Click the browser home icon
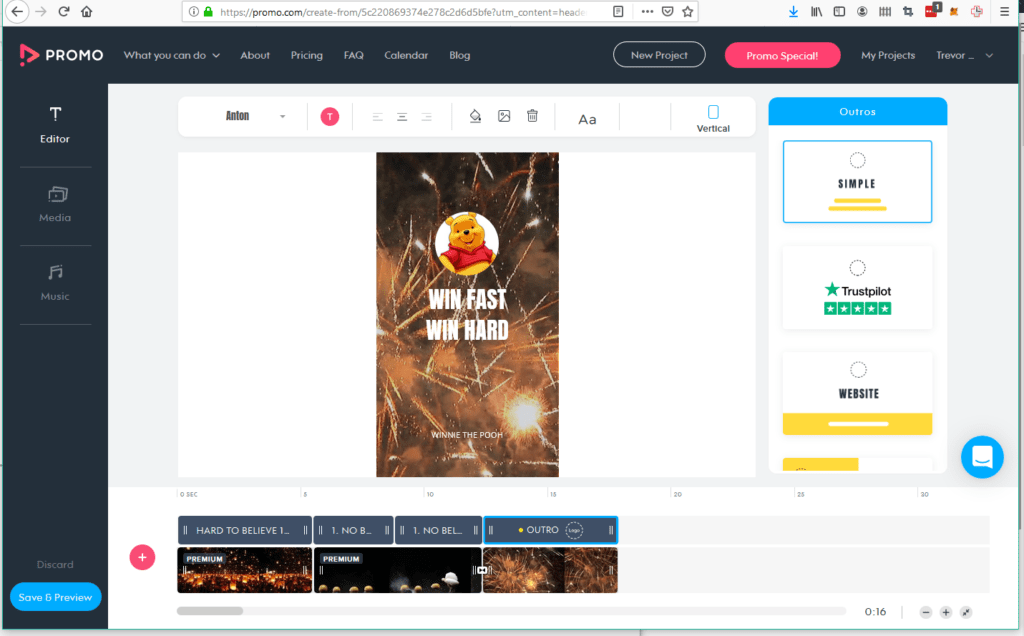1024x636 pixels. coord(86,12)
